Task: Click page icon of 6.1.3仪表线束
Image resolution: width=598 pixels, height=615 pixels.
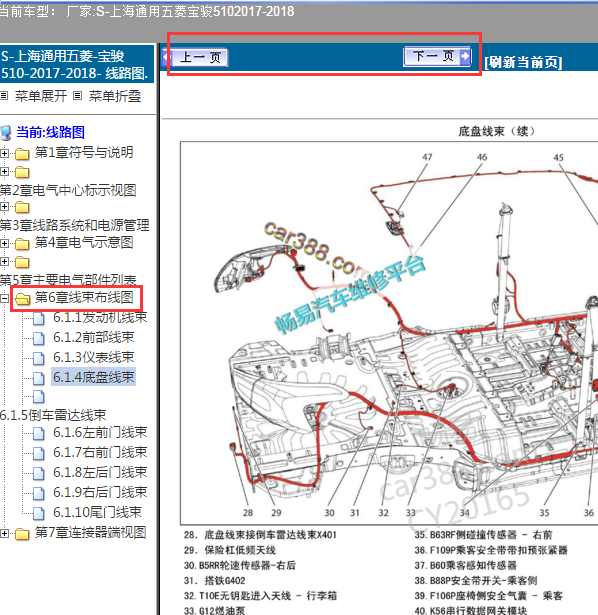Action: (x=38, y=358)
